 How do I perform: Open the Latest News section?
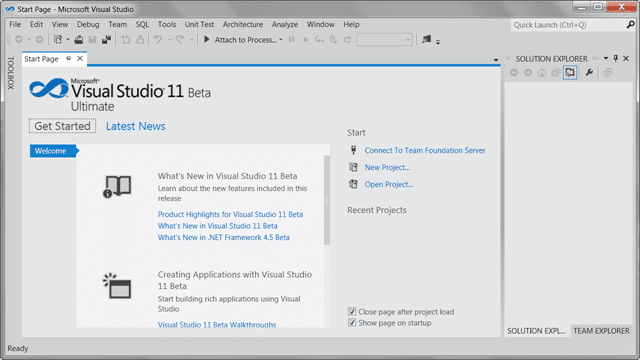[136, 126]
